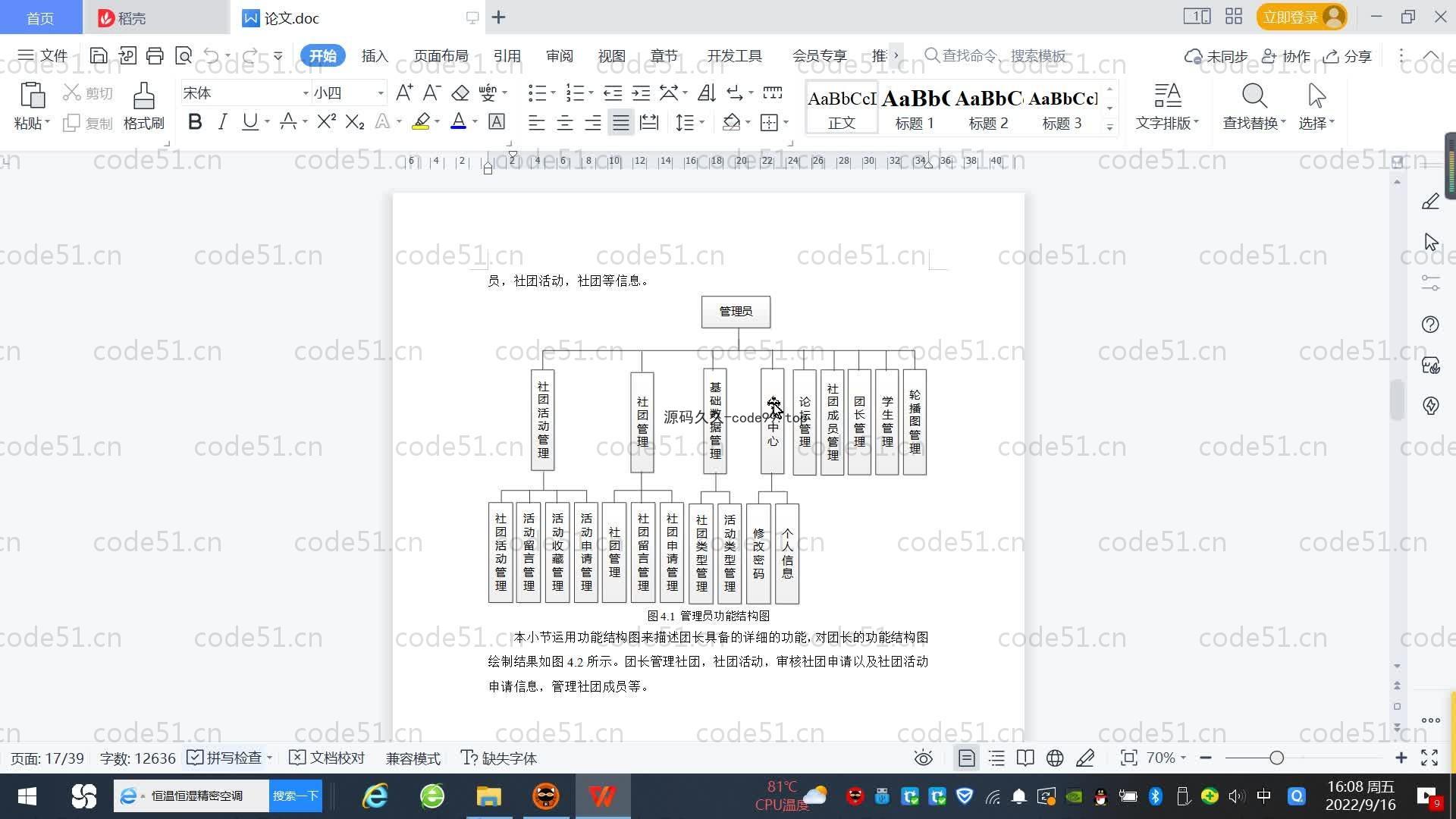Click the Superscript X² icon

click(326, 121)
